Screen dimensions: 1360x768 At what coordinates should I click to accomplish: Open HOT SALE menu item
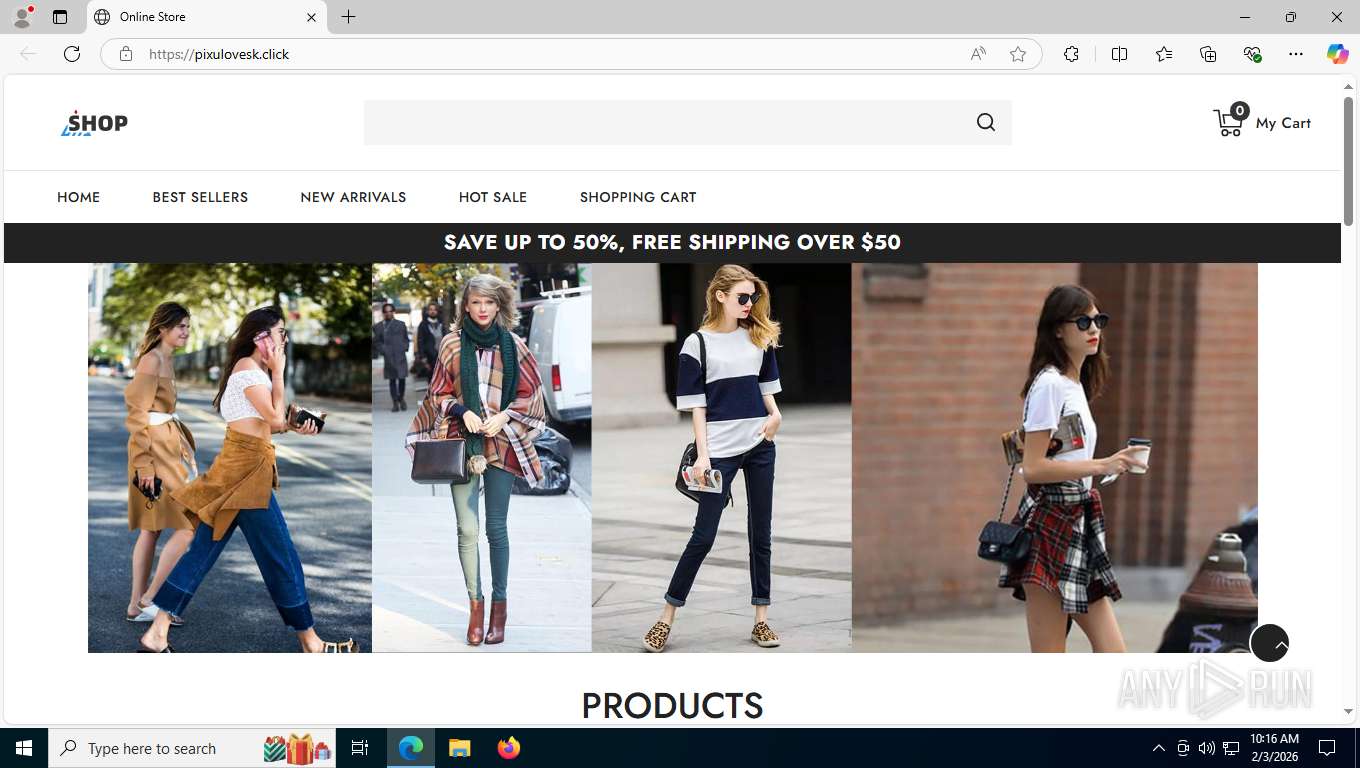click(x=493, y=197)
